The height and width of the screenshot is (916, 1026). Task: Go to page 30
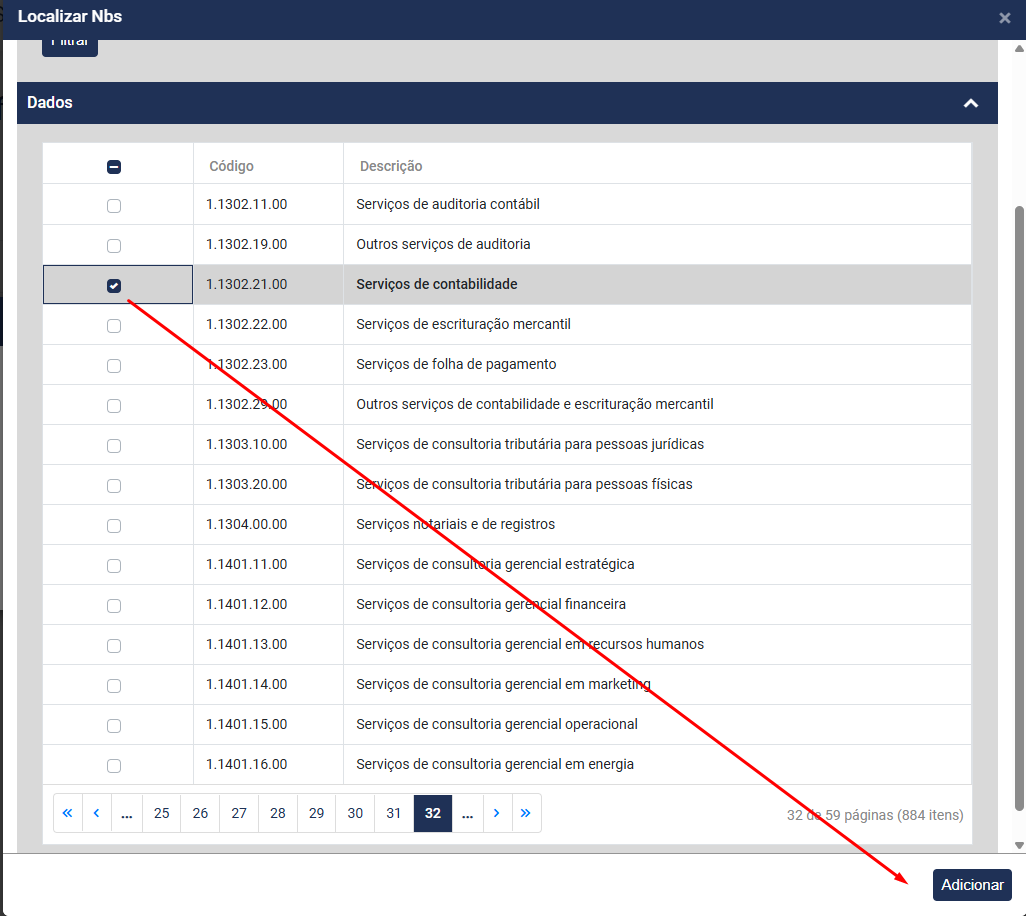point(355,813)
